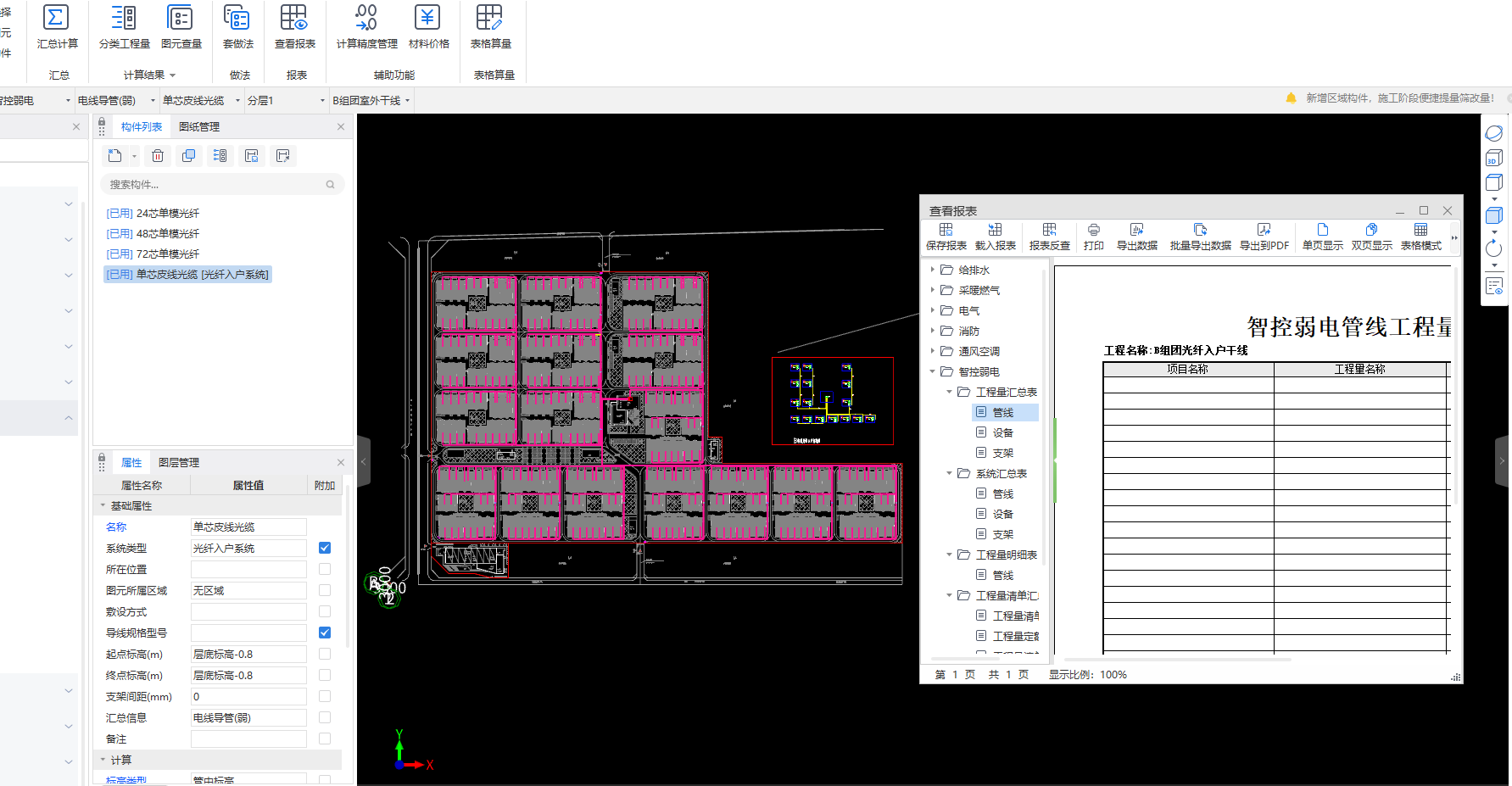The width and height of the screenshot is (1512, 786).
Task: Open the 计算结果 ribbon group menu
Action: [149, 75]
